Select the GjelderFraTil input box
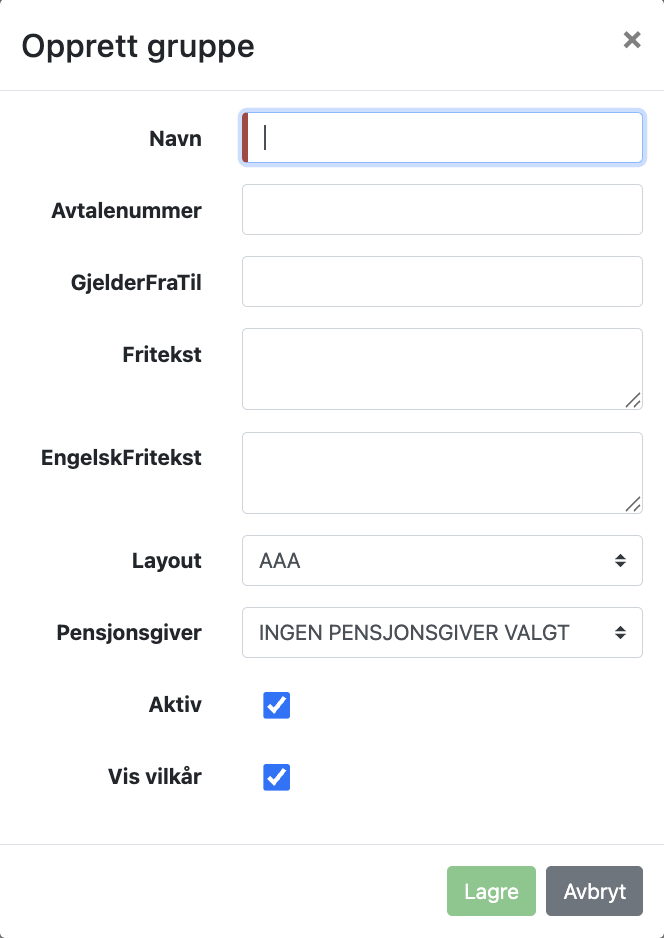The height and width of the screenshot is (938, 664). click(442, 282)
